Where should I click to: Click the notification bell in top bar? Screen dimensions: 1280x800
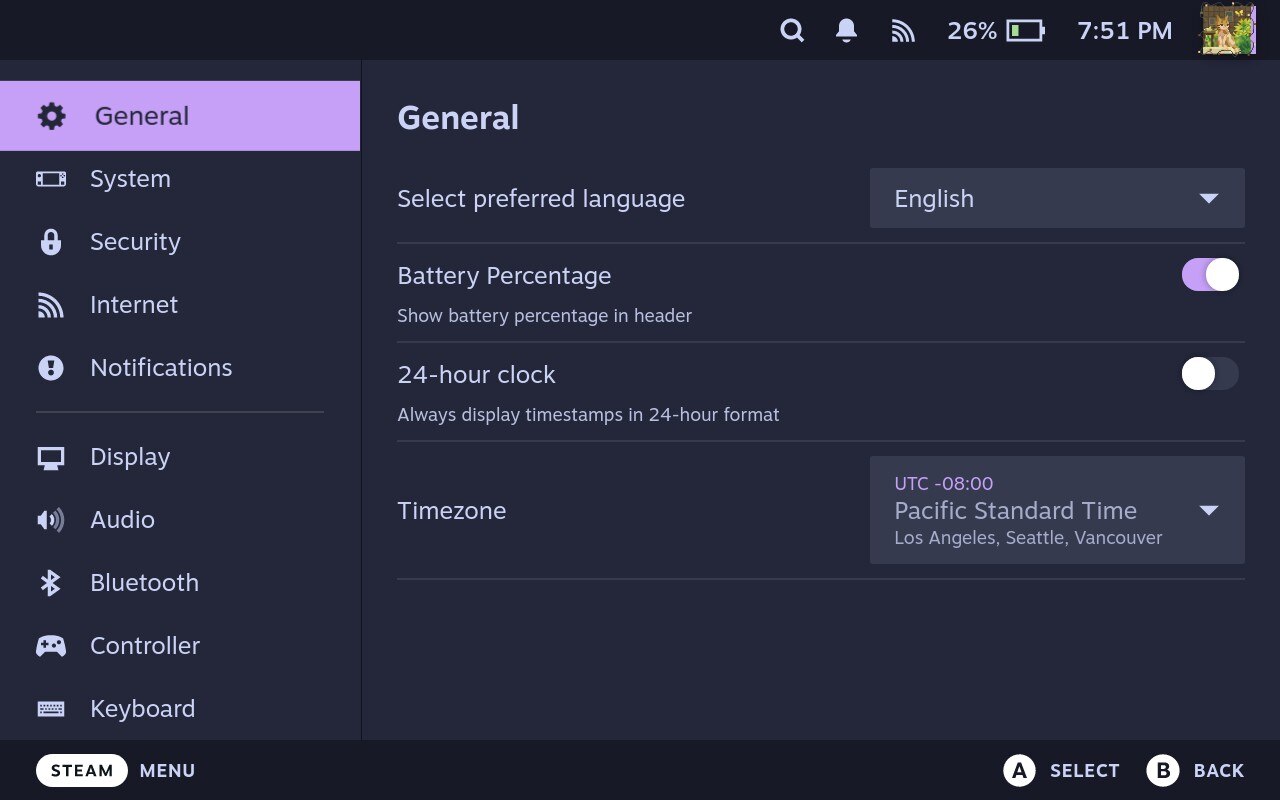coord(845,30)
